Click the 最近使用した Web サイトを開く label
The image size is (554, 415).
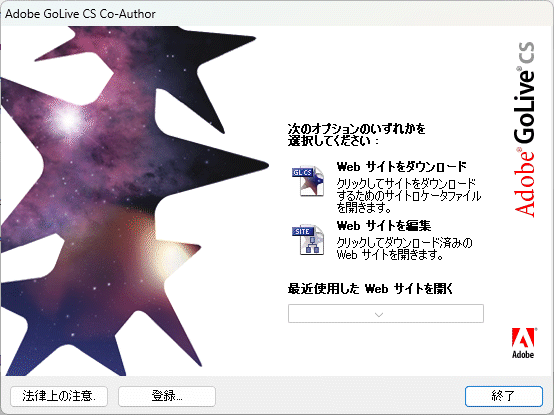click(370, 289)
